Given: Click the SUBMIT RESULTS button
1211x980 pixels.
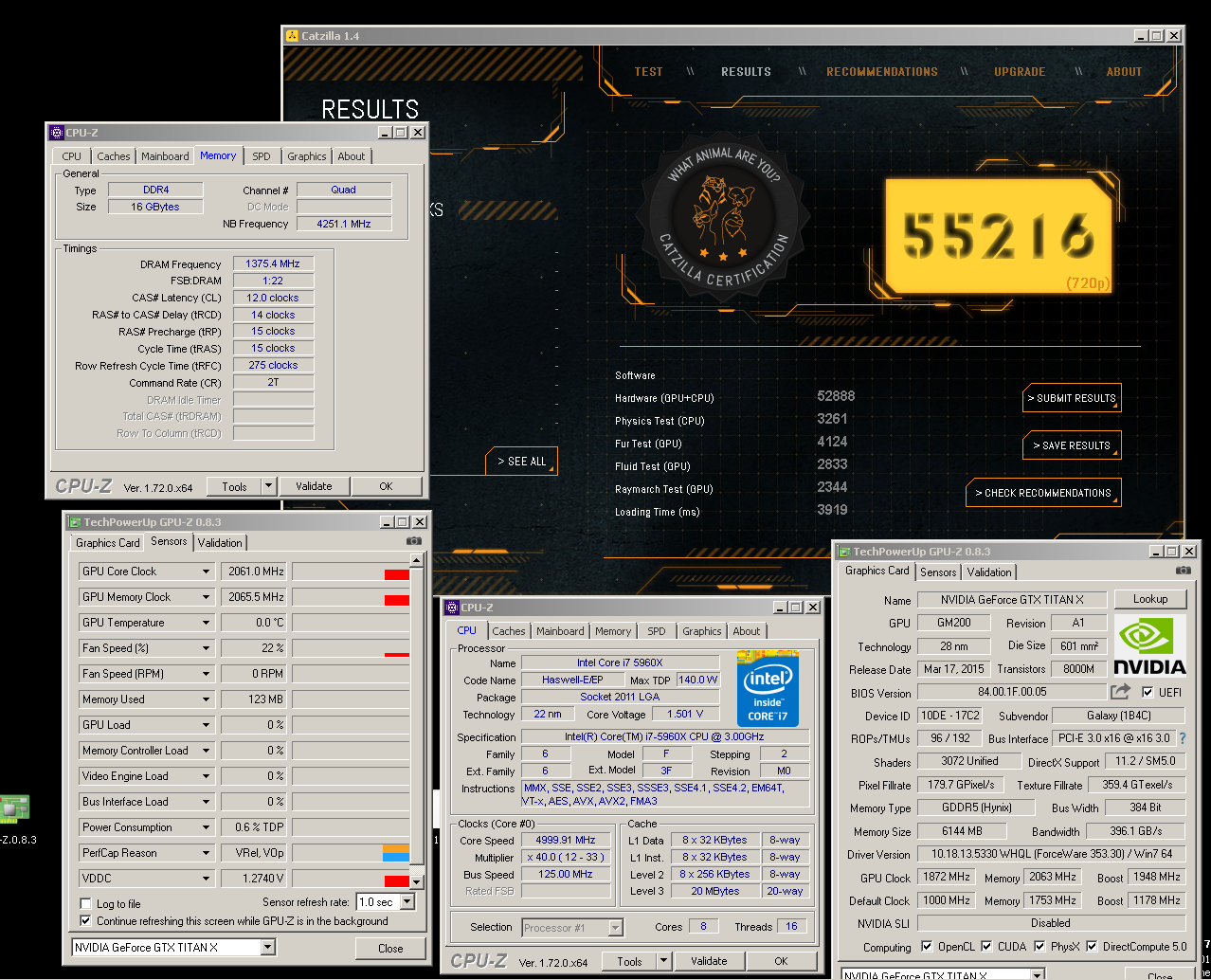Looking at the screenshot, I should click(1072, 398).
